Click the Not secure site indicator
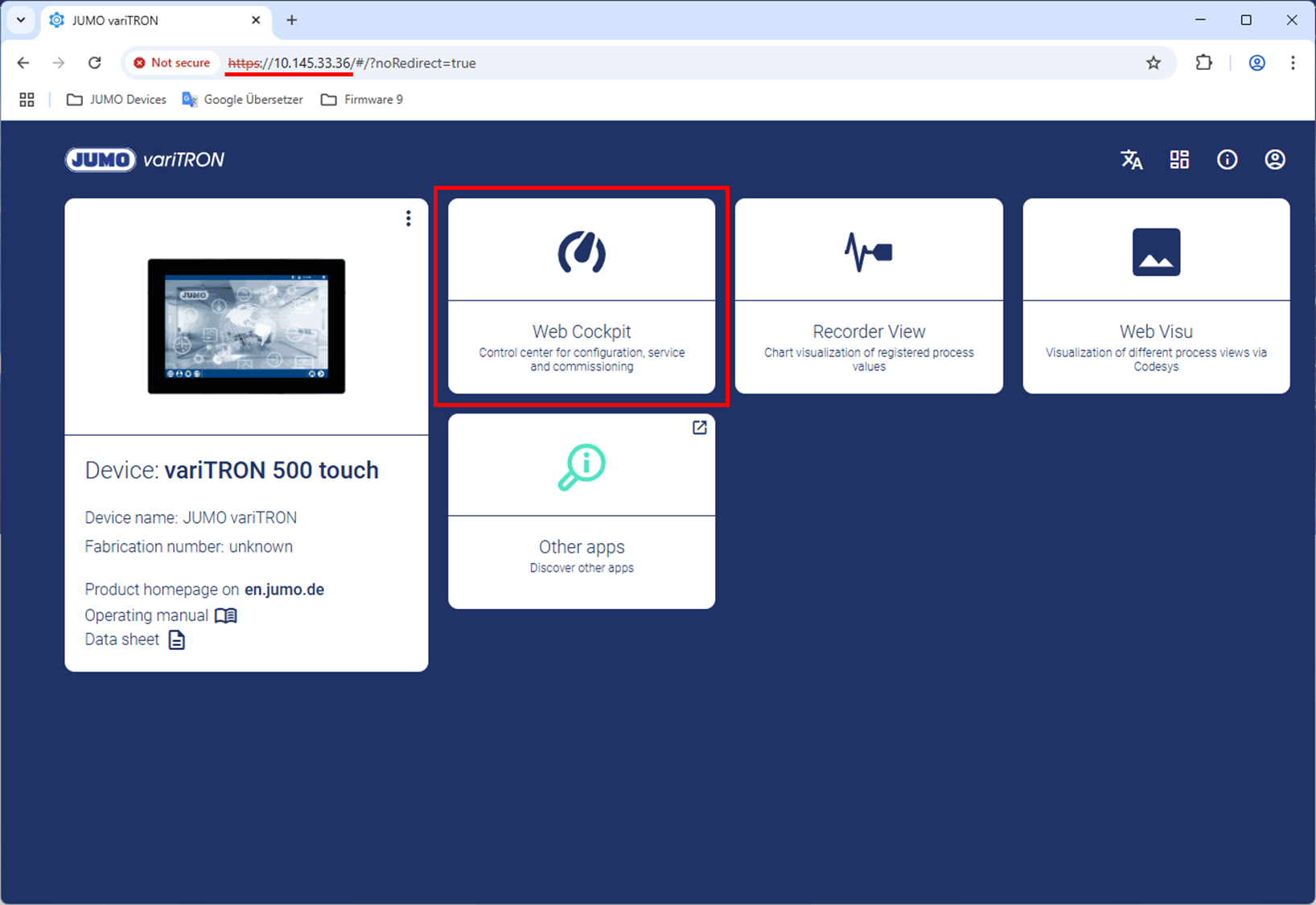Screen dimensions: 1316x905 [172, 63]
